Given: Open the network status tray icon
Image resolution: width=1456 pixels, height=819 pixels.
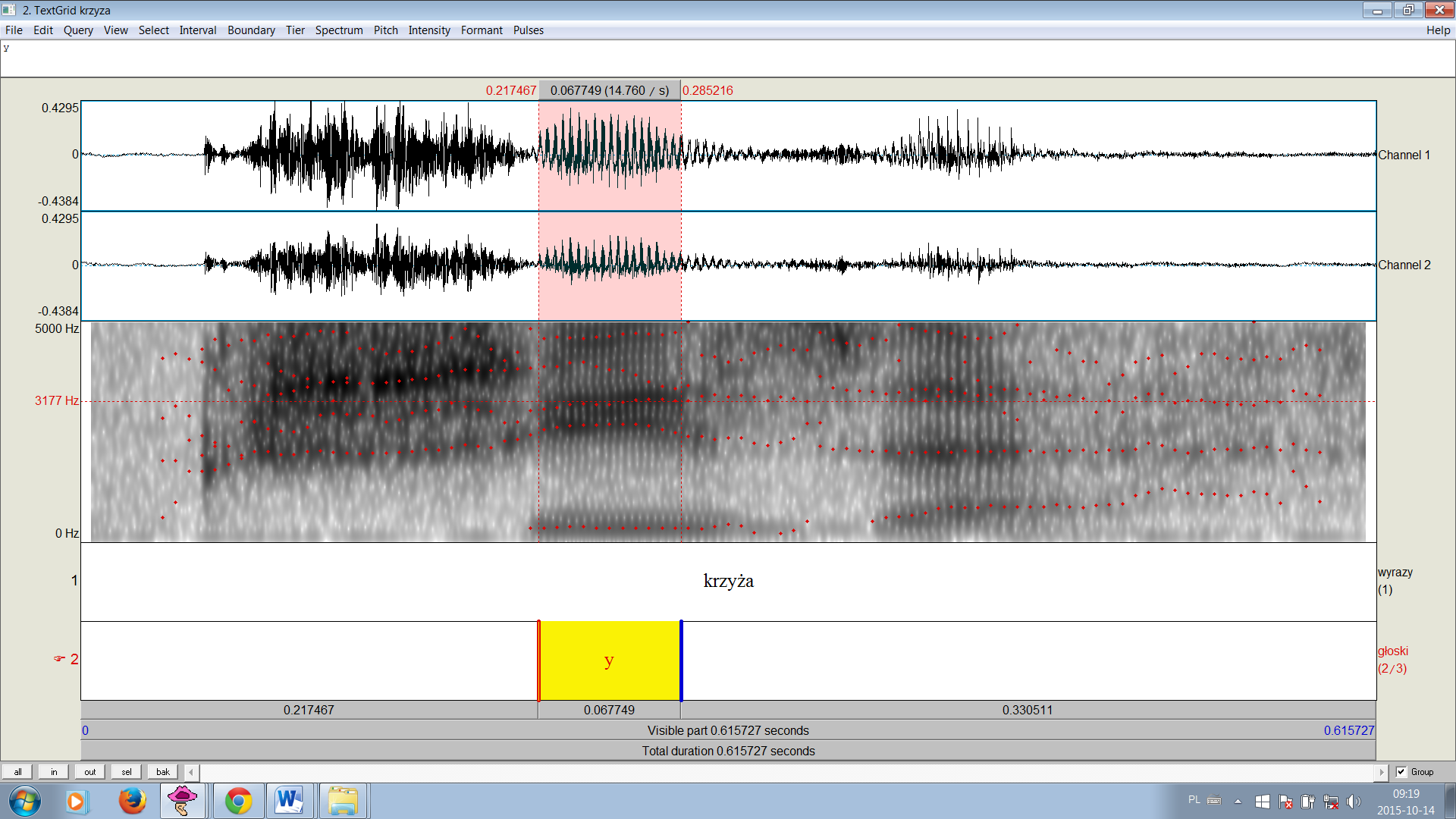Looking at the screenshot, I should [x=1331, y=801].
